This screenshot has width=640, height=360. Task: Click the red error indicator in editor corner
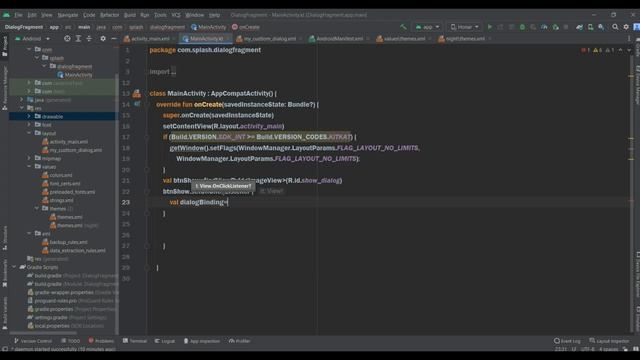[585, 50]
